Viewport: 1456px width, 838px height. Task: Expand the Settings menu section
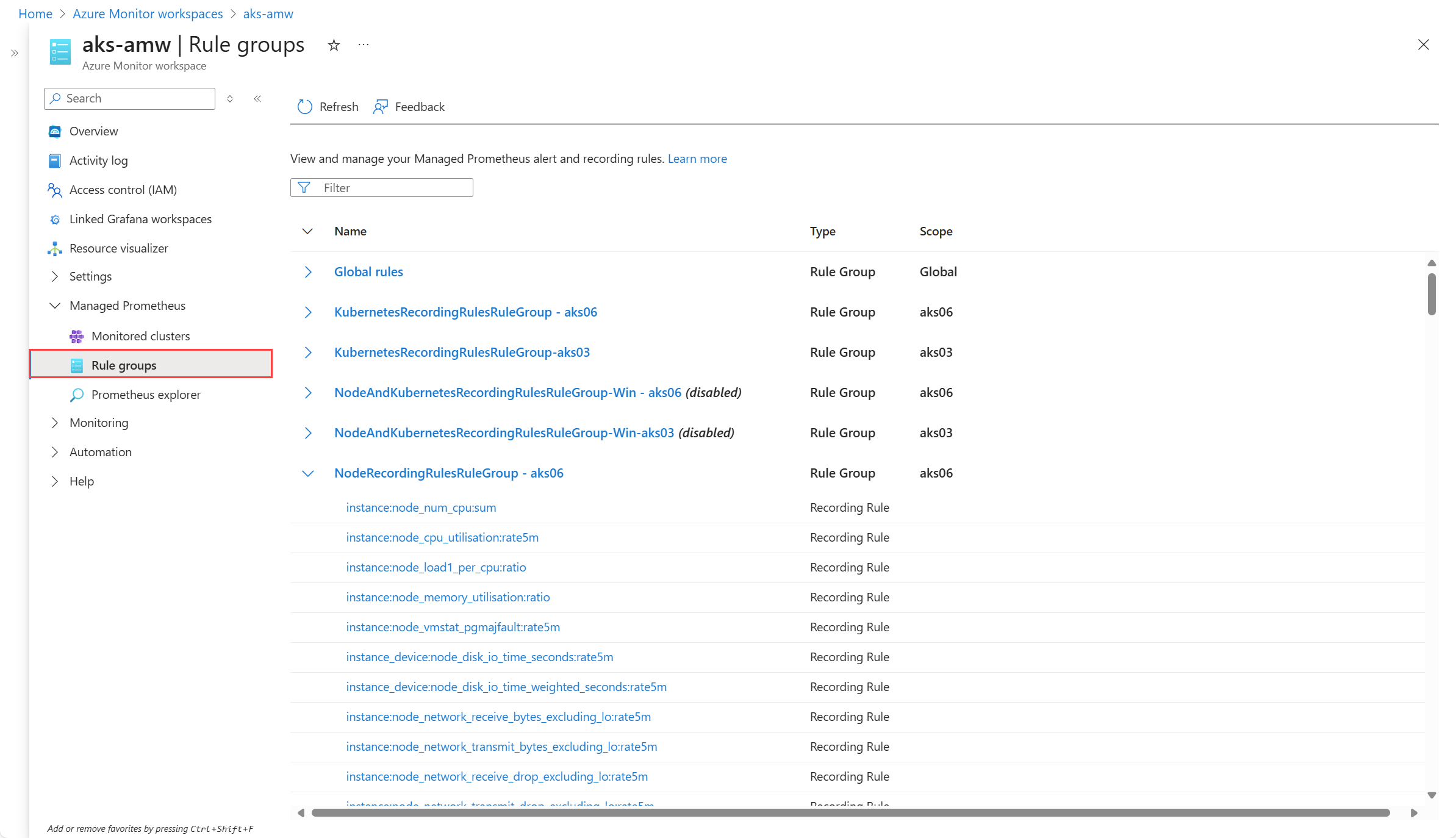[55, 276]
